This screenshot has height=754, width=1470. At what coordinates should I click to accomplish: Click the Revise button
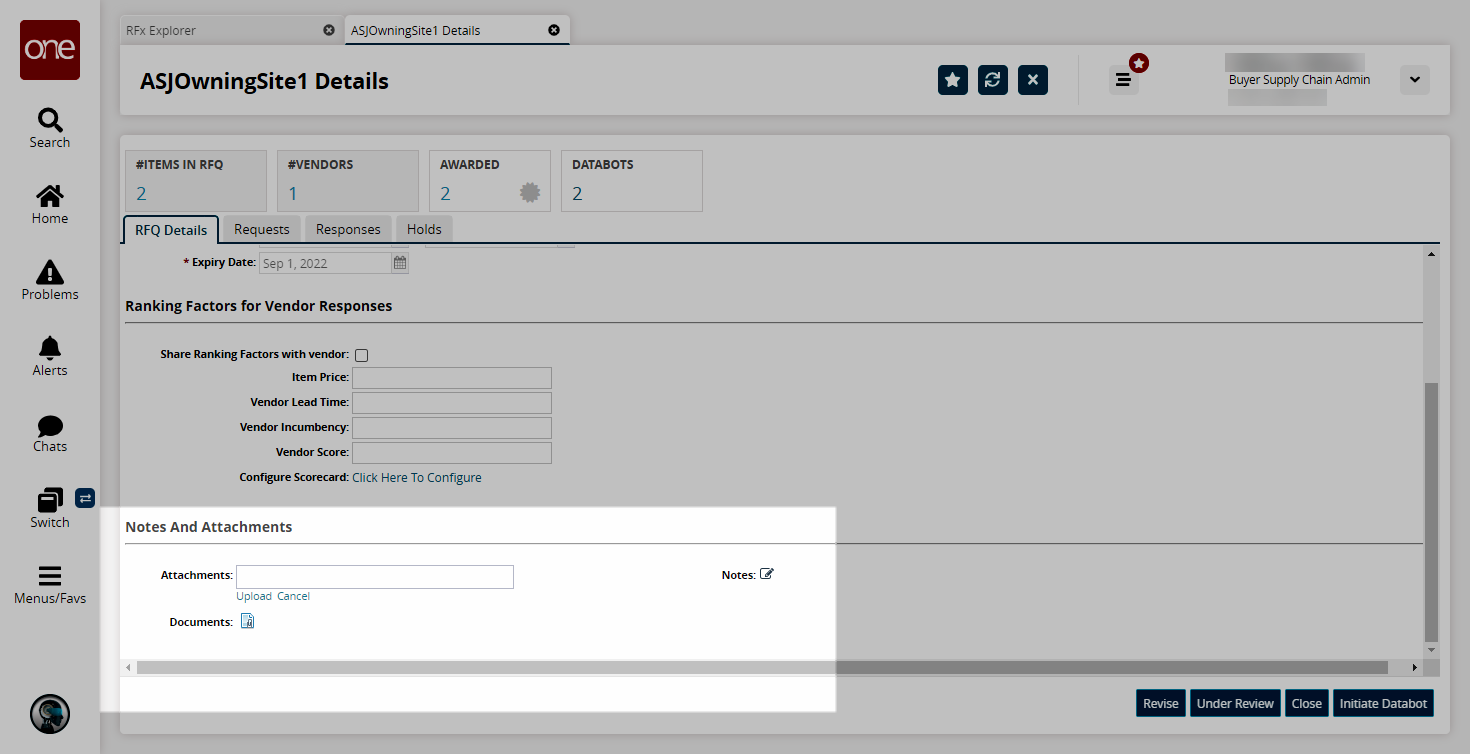click(x=1161, y=703)
